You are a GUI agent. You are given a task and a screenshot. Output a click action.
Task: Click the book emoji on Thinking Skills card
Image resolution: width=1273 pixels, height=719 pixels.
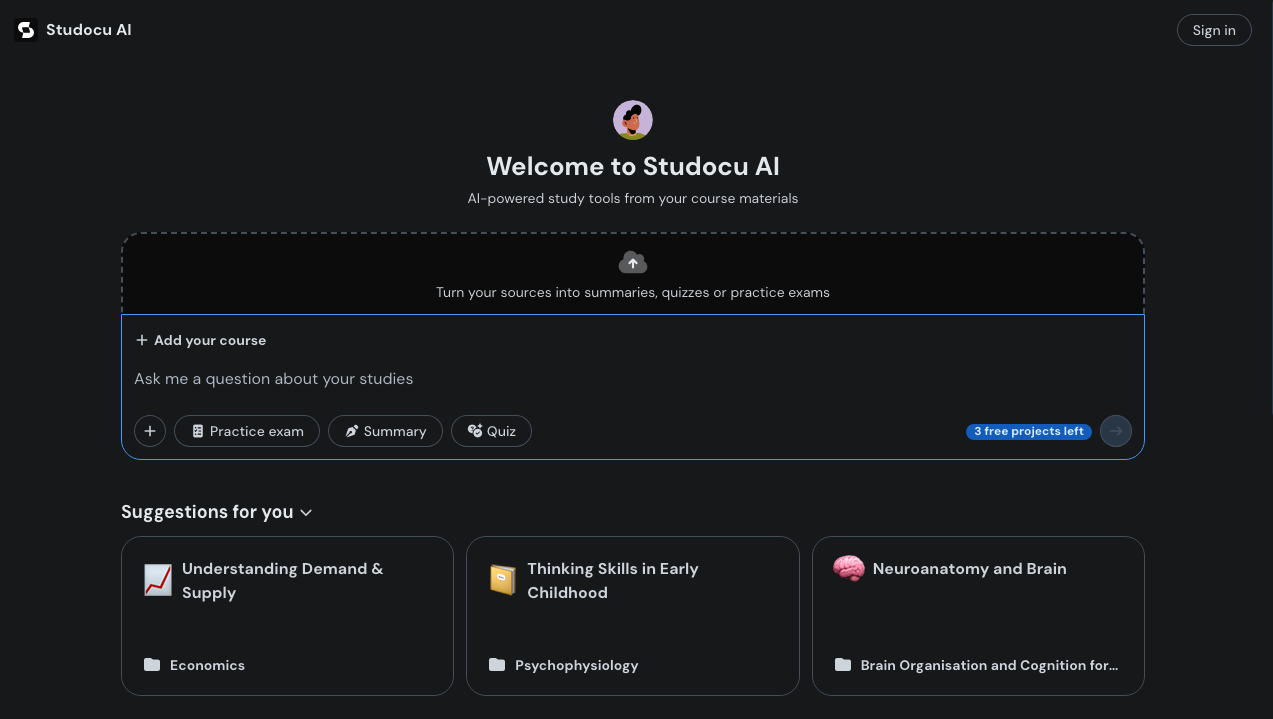click(x=503, y=580)
